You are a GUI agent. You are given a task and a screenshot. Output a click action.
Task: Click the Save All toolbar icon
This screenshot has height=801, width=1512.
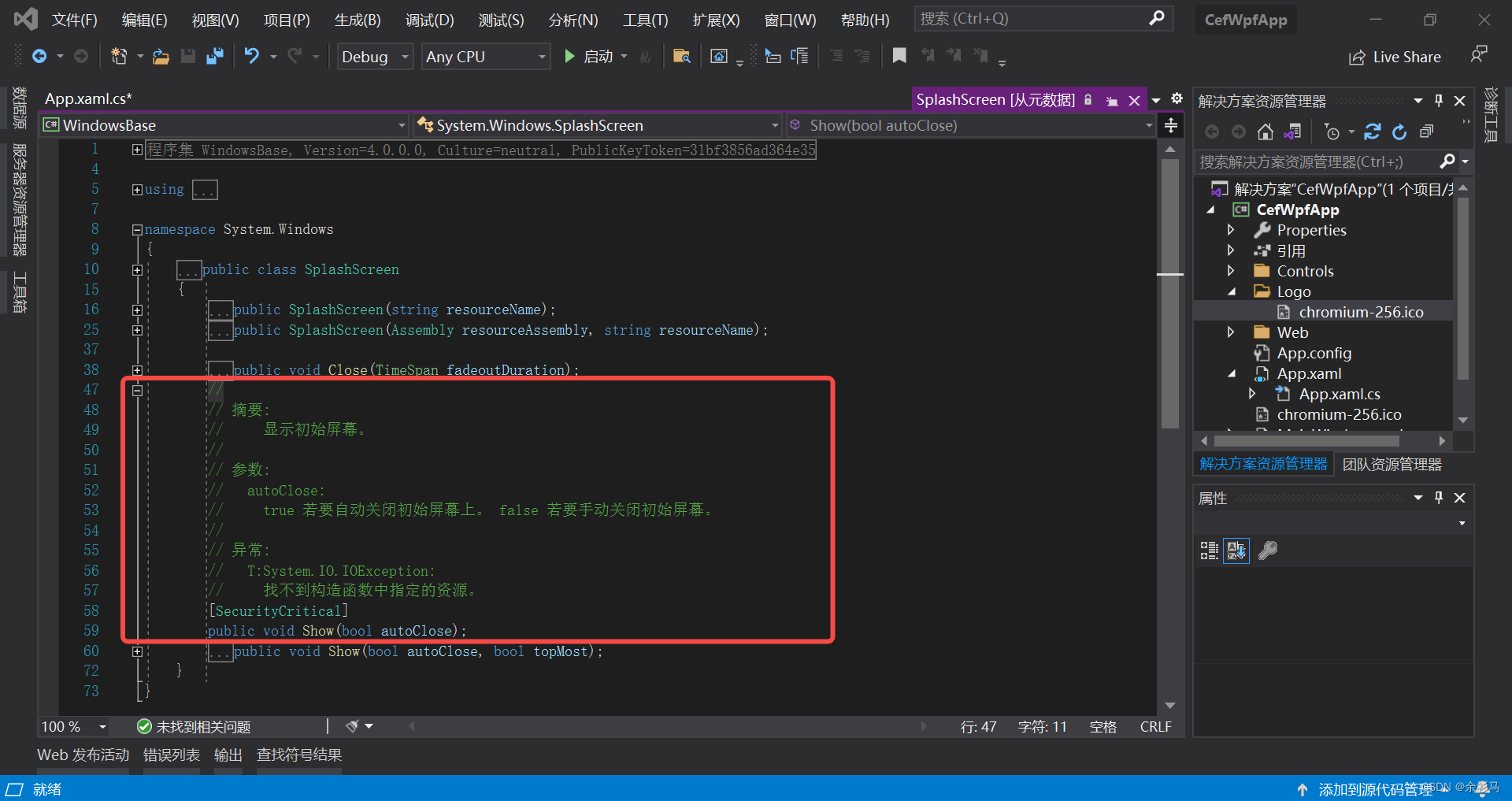(214, 56)
